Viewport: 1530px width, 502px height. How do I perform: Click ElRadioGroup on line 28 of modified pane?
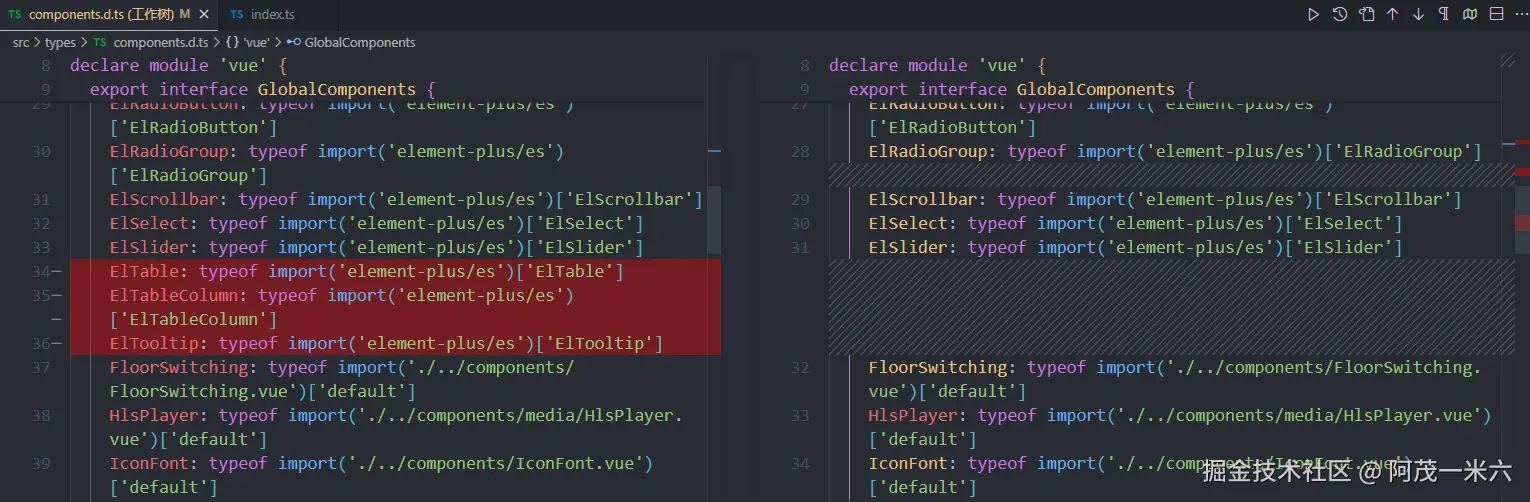(x=928, y=151)
